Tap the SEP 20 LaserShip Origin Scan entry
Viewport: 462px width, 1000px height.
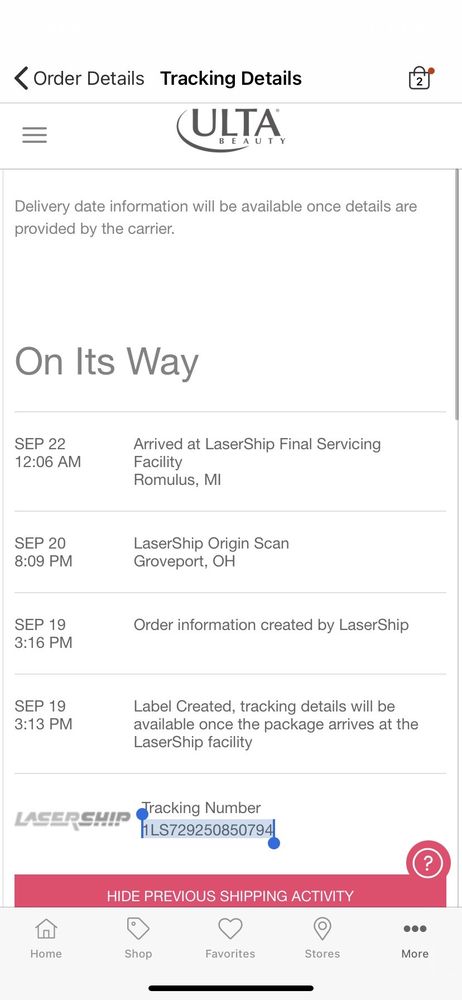coord(230,552)
